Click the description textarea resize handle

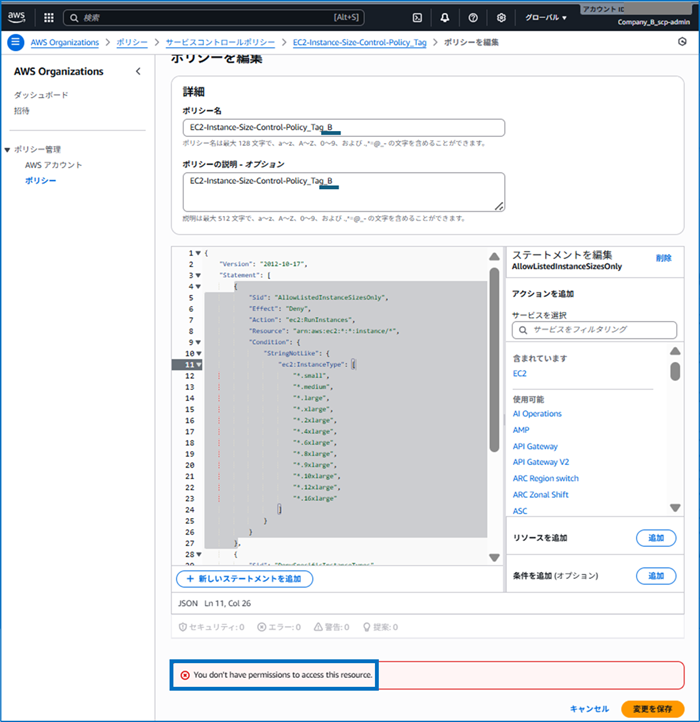[x=499, y=206]
